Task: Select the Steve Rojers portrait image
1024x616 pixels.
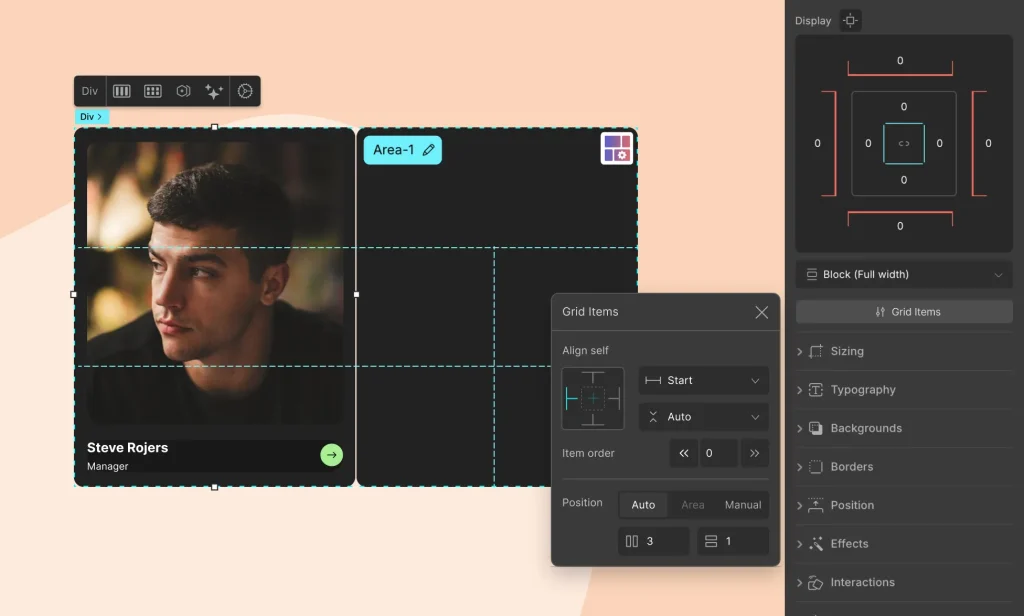Action: (x=215, y=283)
